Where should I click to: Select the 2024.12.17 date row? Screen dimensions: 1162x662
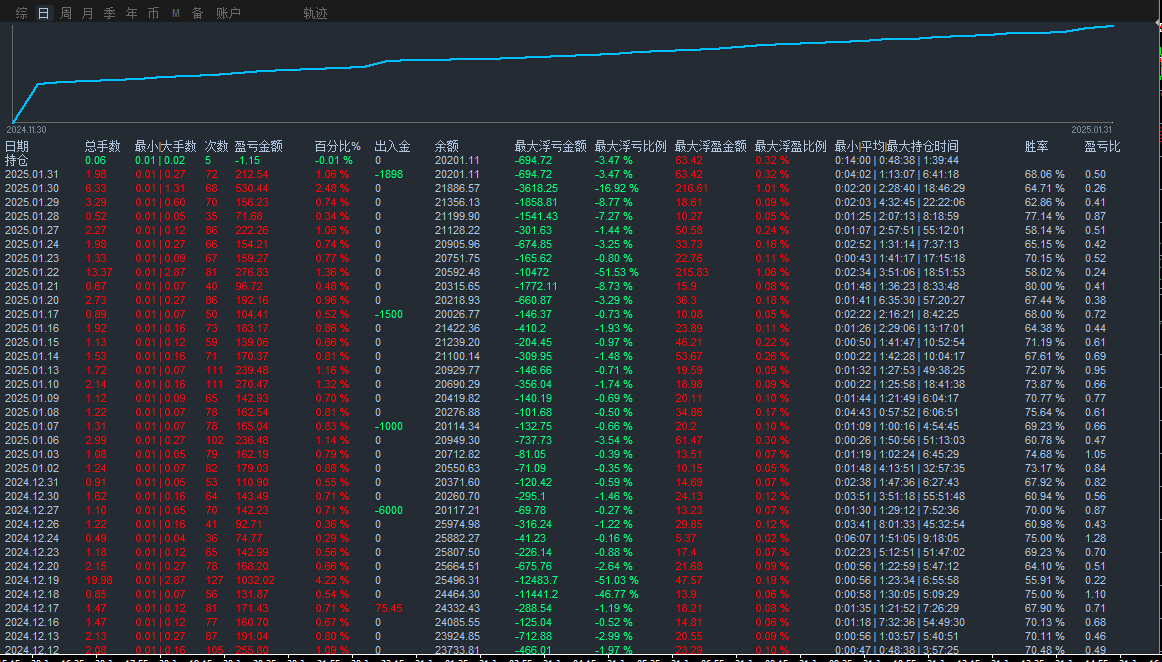click(31, 608)
